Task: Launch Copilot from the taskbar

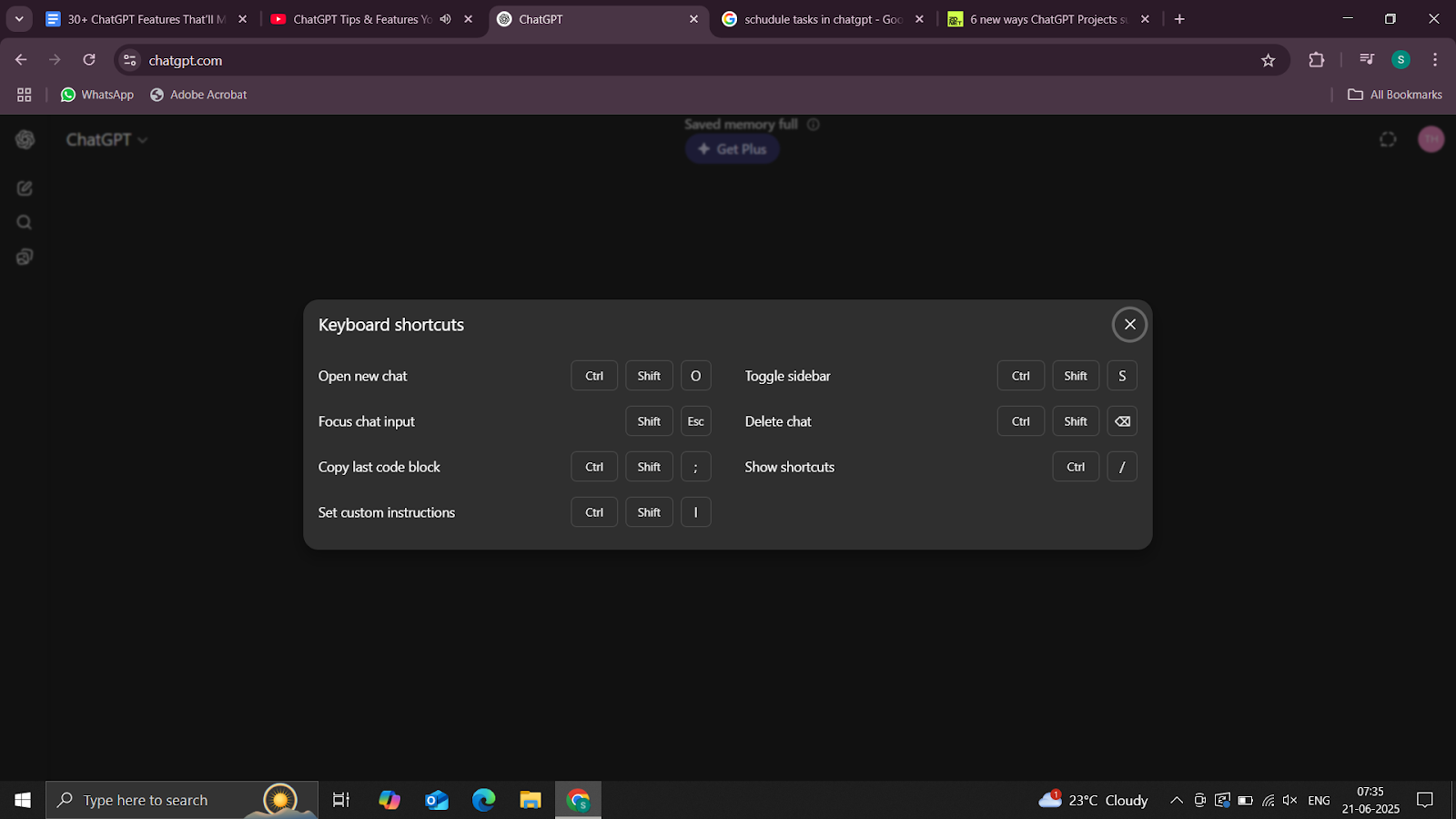Action: (x=389, y=800)
